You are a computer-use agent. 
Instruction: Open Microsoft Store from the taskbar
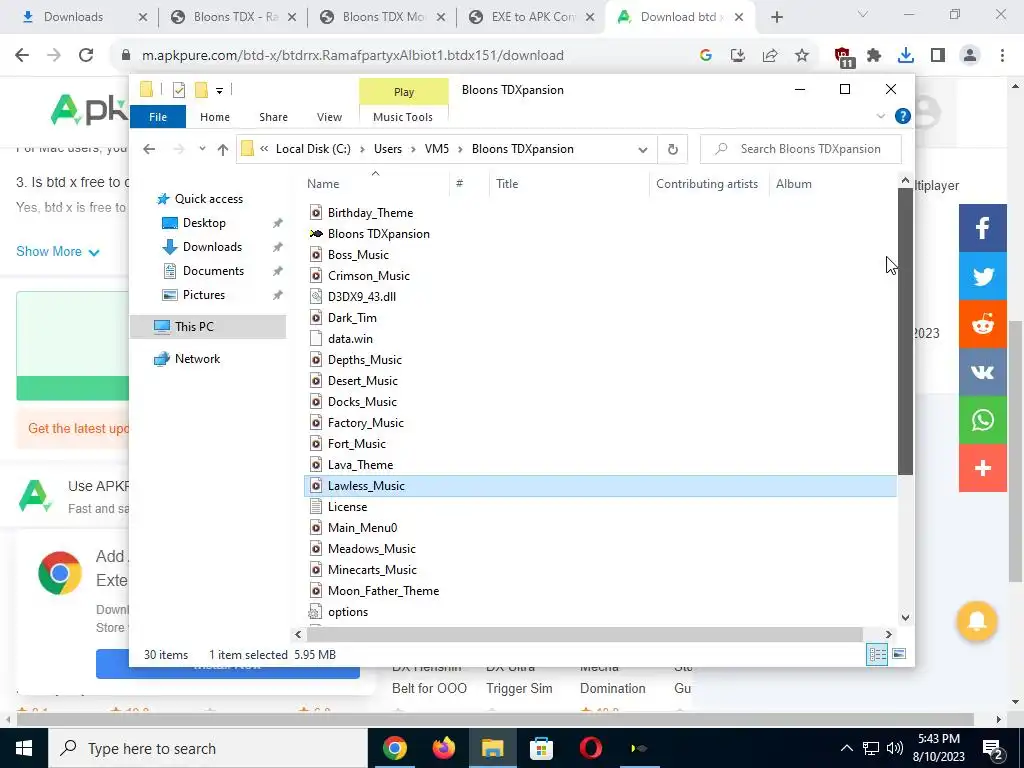[541, 748]
